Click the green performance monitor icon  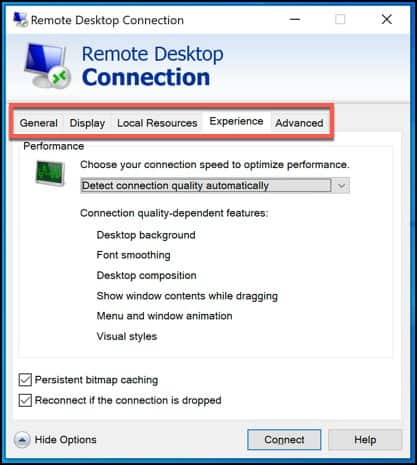(50, 173)
